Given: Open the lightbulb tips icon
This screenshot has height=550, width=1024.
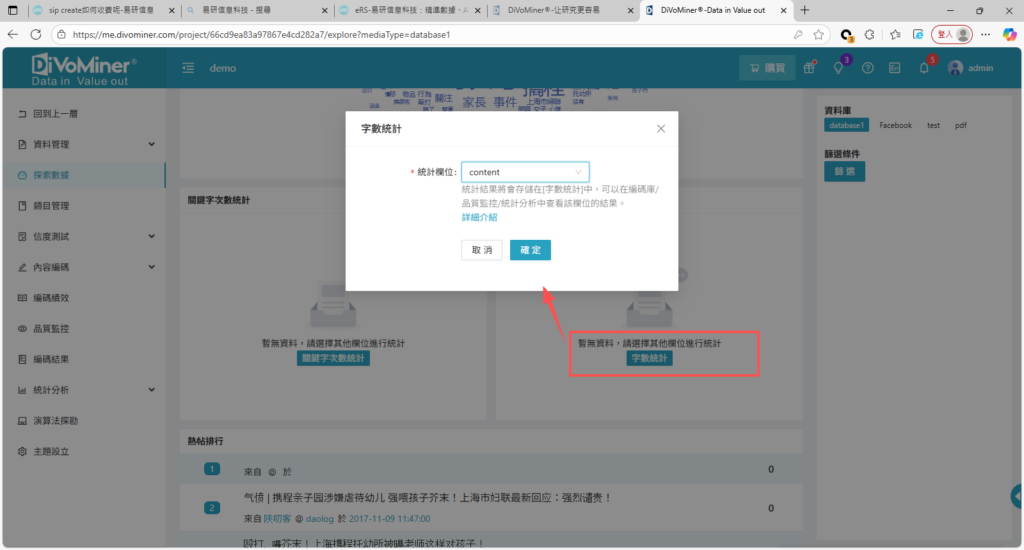Looking at the screenshot, I should pyautogui.click(x=838, y=68).
